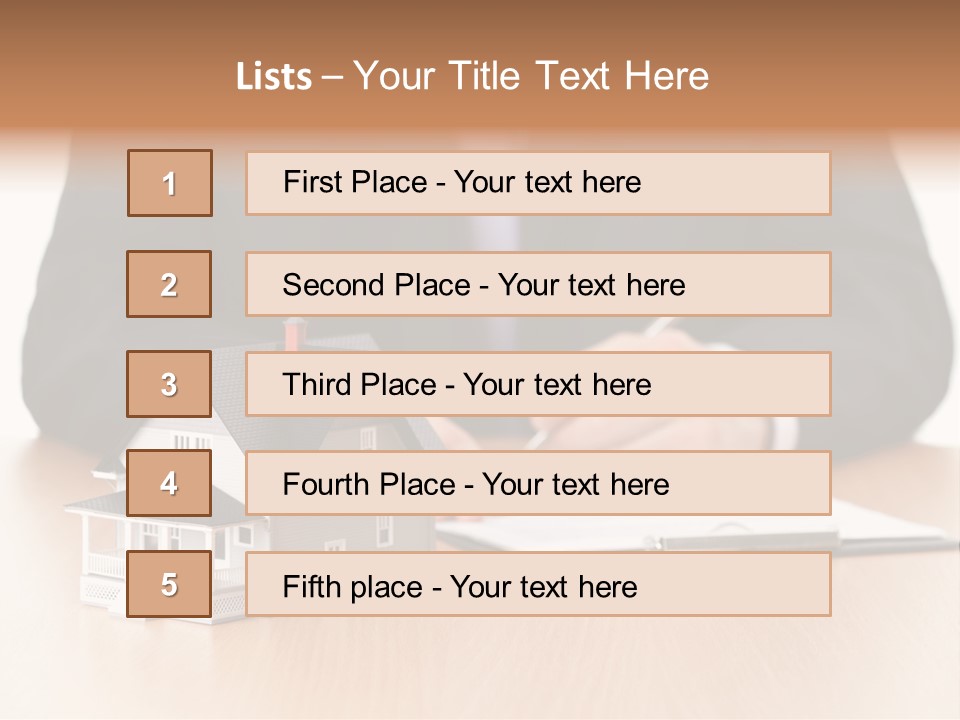The image size is (960, 720).
Task: Click "Your text here" in the second bar
Action: pos(592,285)
